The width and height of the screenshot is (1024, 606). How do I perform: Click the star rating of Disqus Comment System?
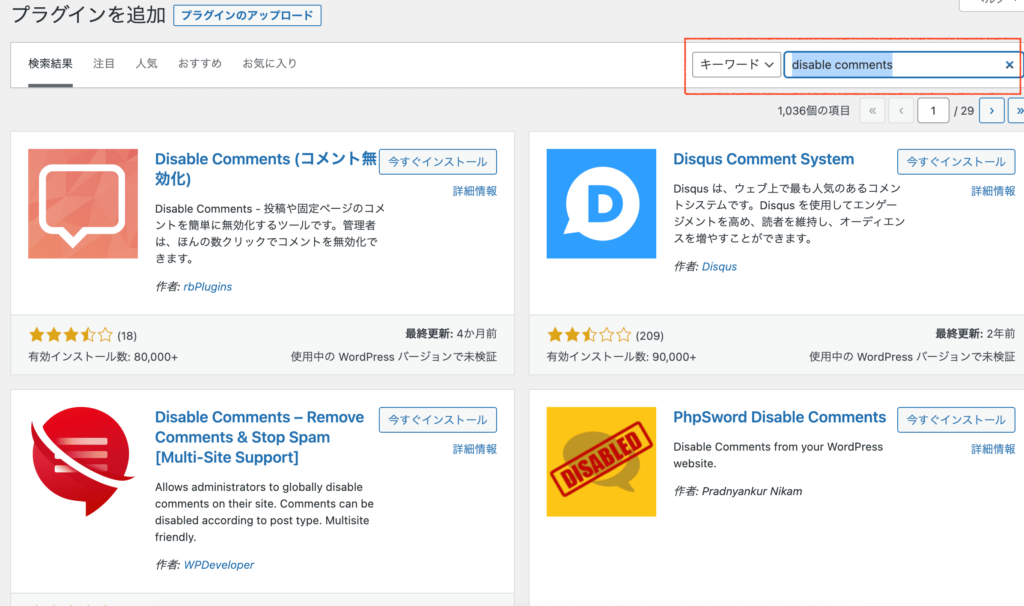[589, 336]
